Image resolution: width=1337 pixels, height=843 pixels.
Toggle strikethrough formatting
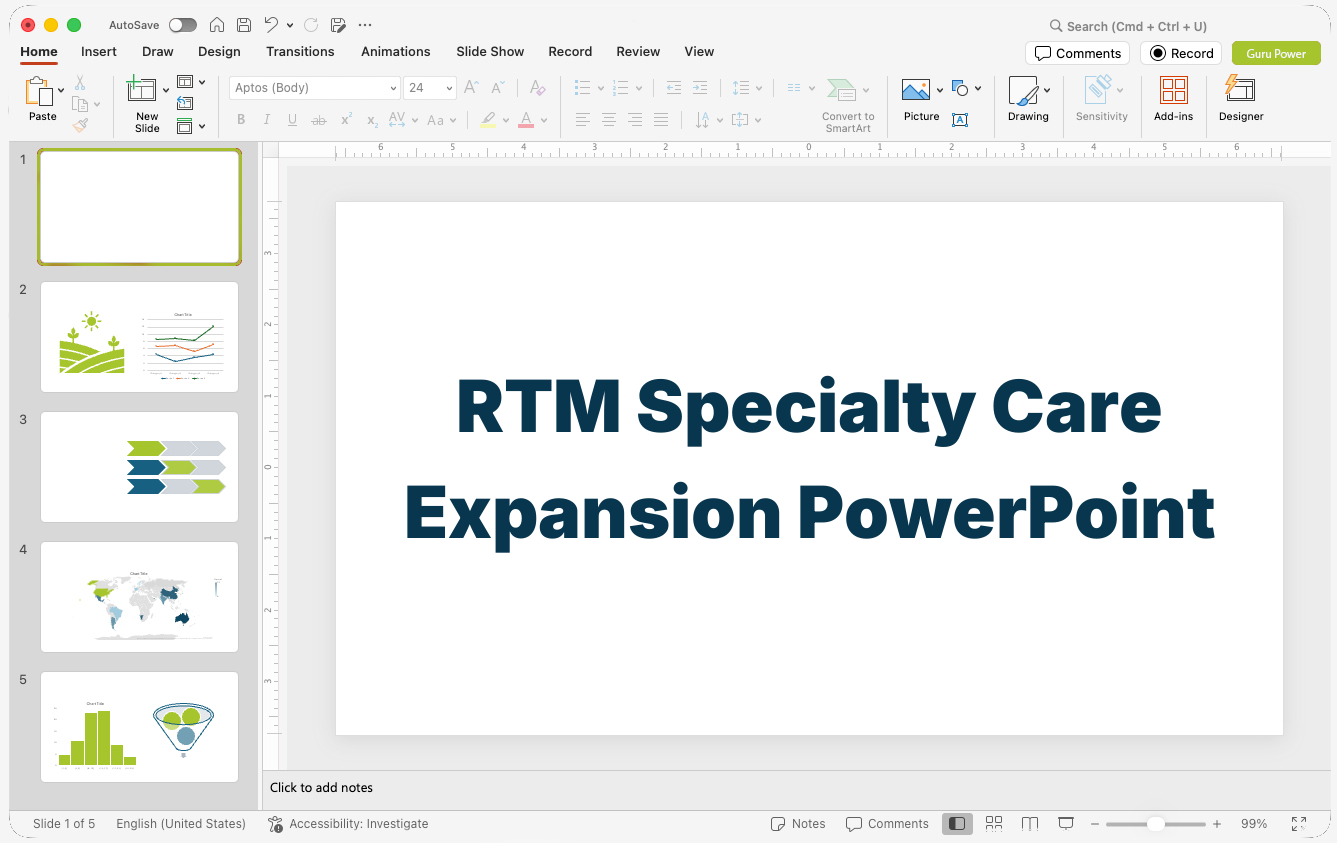[319, 120]
